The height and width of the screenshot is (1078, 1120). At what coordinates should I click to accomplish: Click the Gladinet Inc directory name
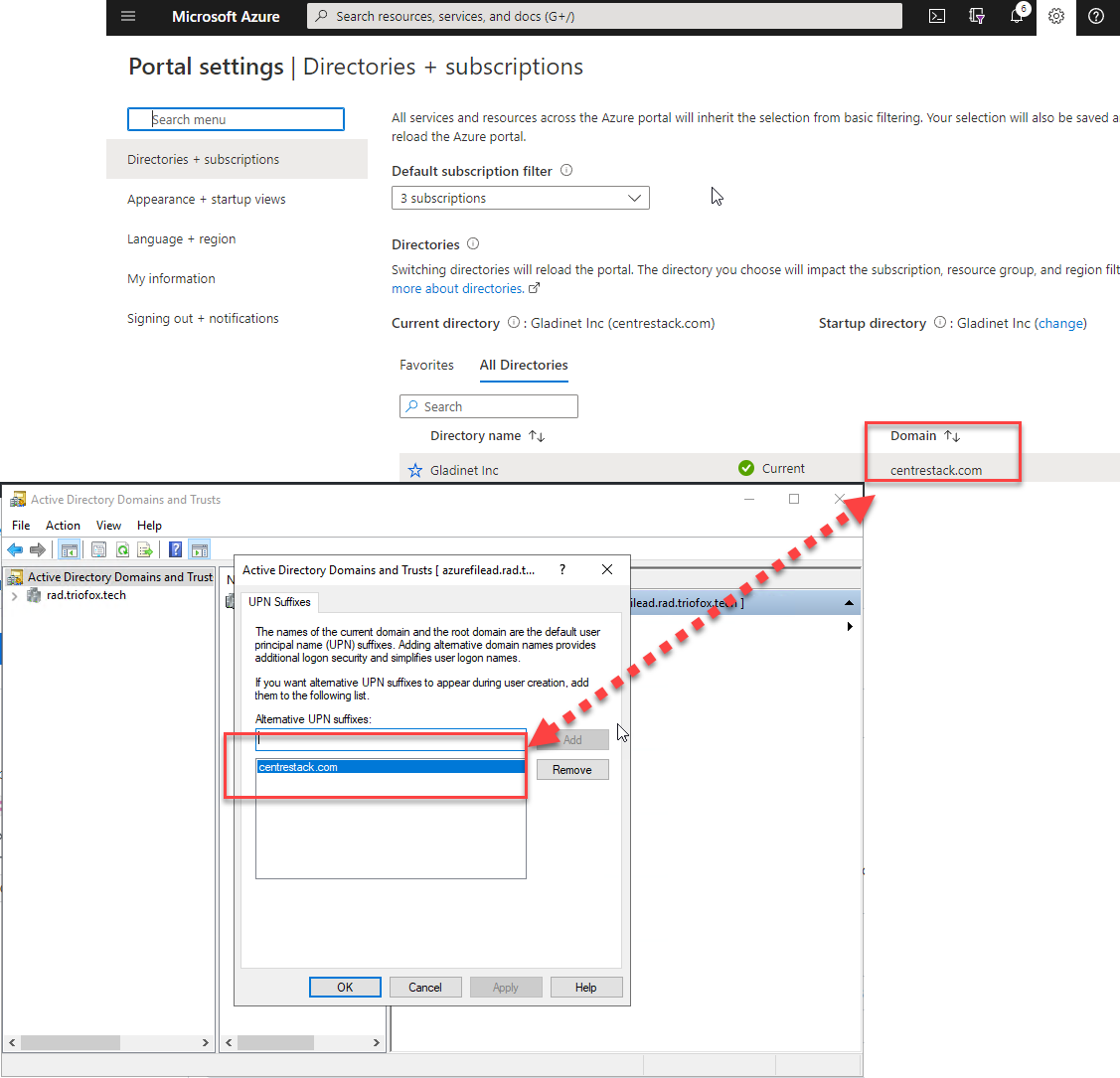coord(464,470)
